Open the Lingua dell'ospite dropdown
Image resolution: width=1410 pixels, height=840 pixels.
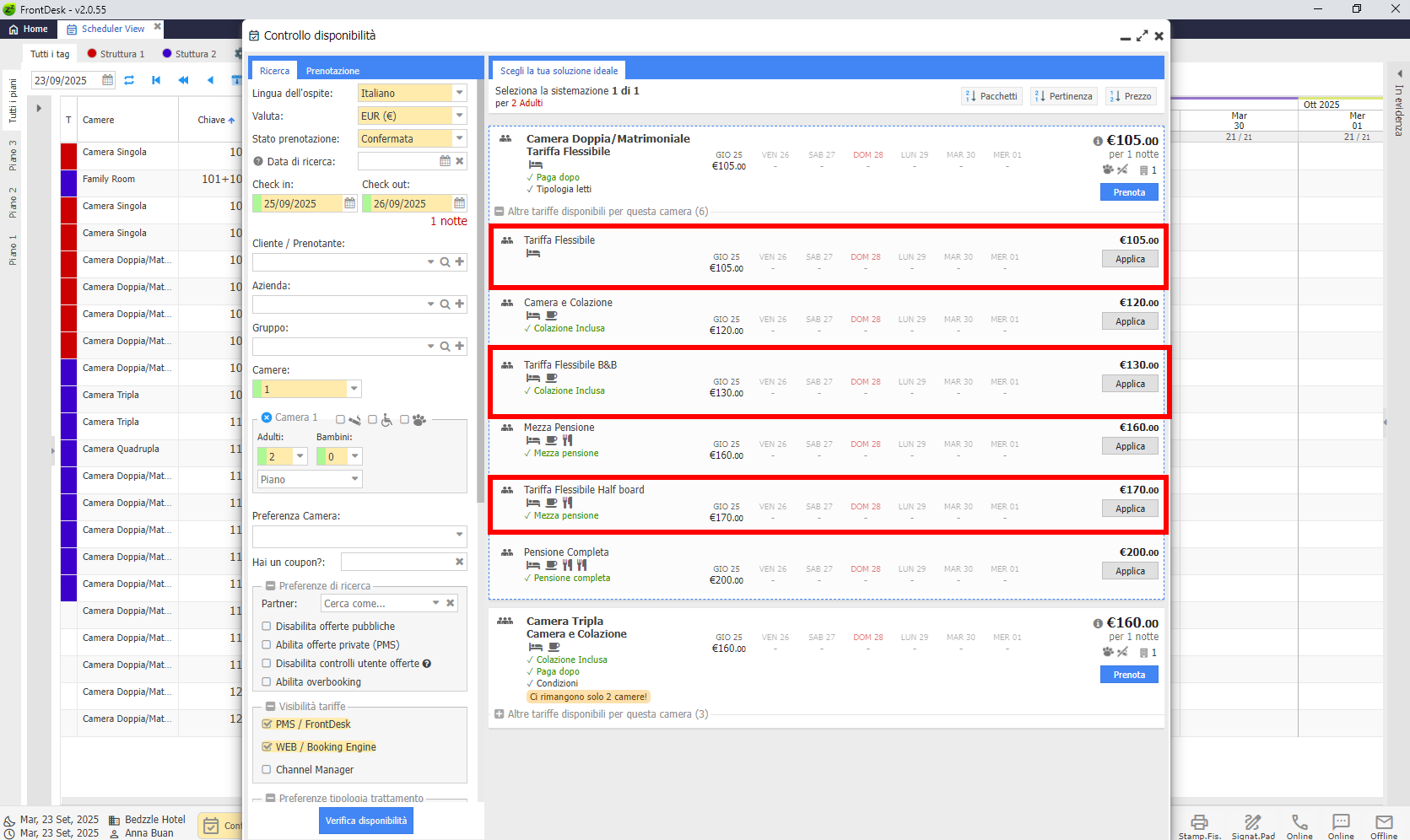[460, 93]
